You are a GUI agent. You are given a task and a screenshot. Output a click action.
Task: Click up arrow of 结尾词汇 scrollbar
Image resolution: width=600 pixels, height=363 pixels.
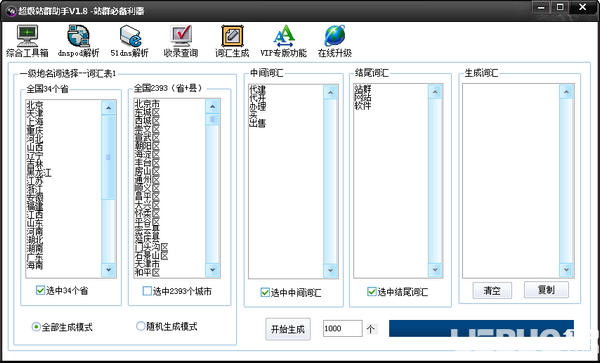[x=435, y=91]
